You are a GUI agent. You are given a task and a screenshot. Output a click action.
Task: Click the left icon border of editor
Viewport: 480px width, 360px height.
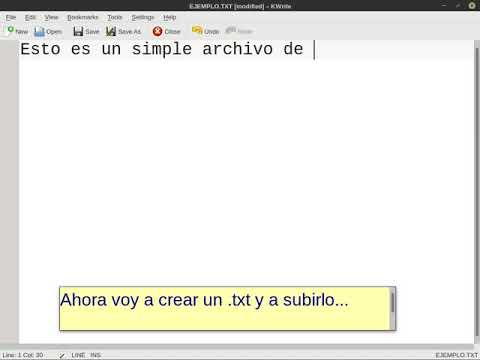point(9,192)
